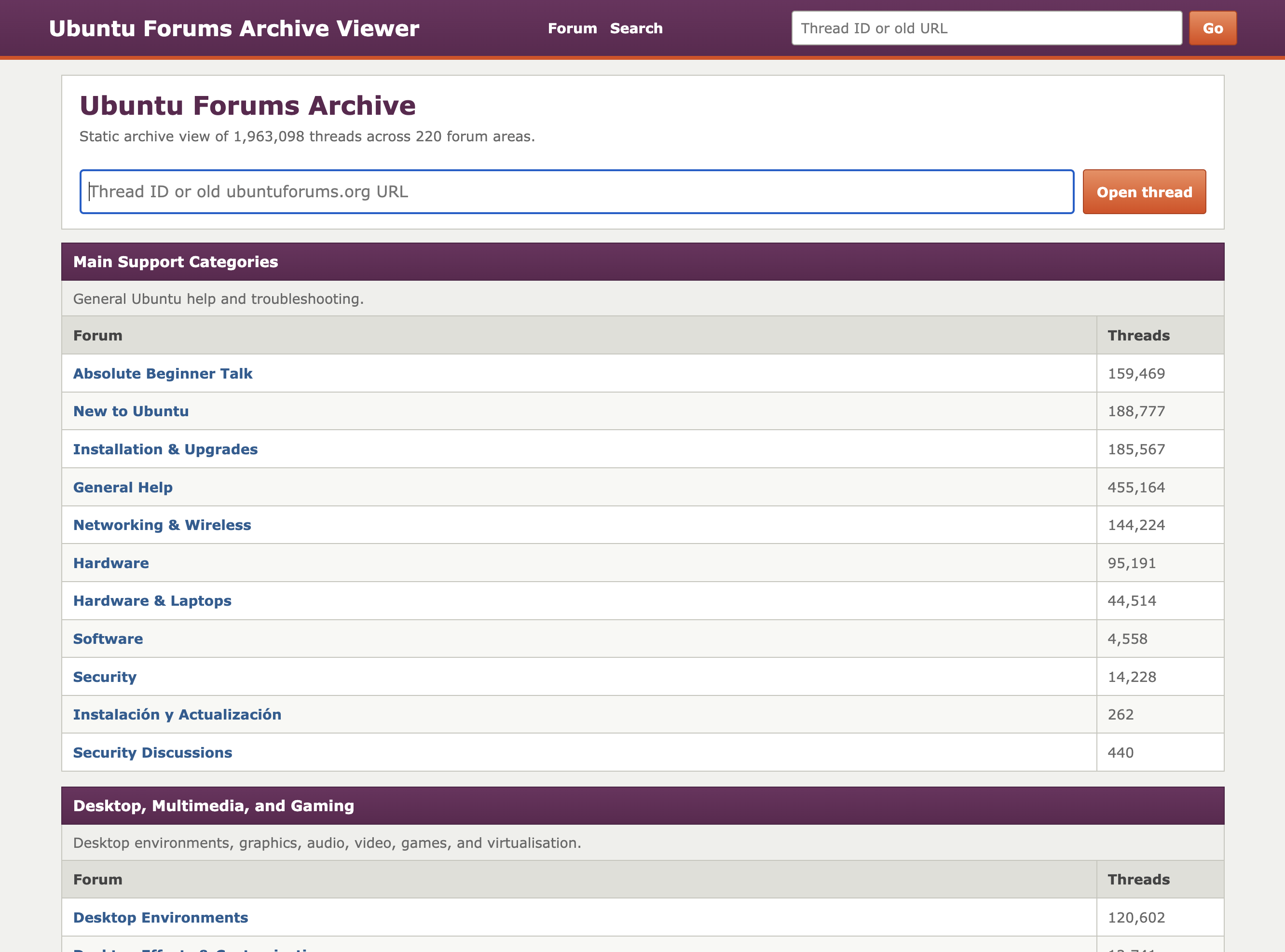Open the Forum navigation link
The height and width of the screenshot is (952, 1285).
(x=572, y=28)
